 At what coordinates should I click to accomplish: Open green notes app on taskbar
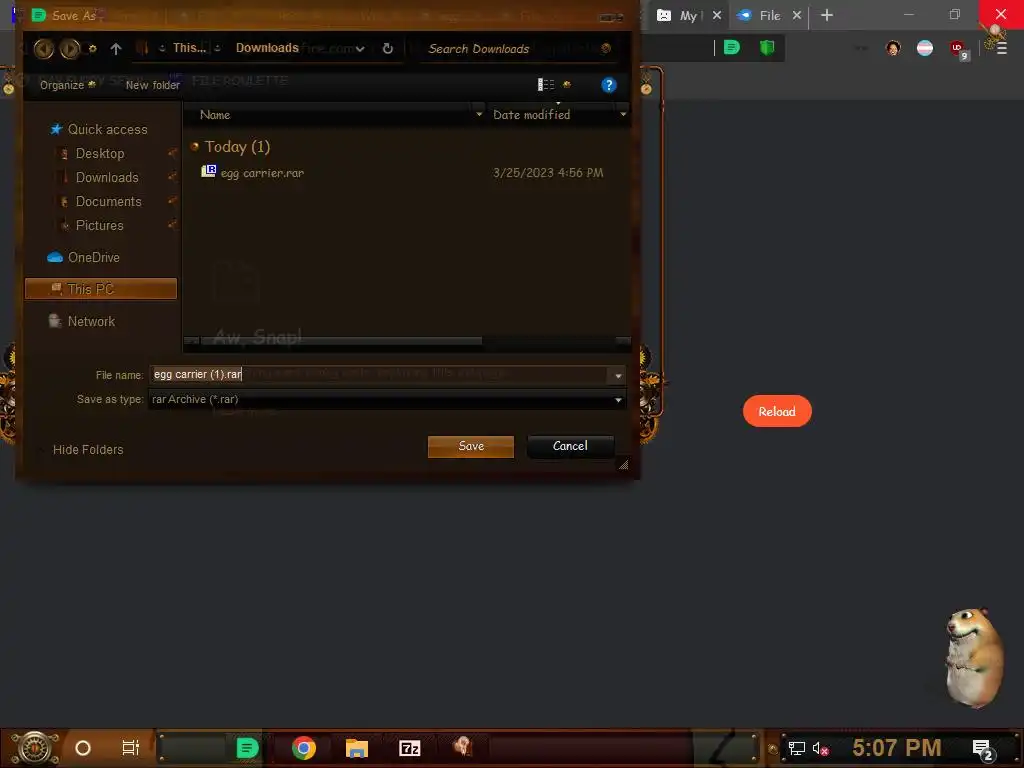point(247,748)
